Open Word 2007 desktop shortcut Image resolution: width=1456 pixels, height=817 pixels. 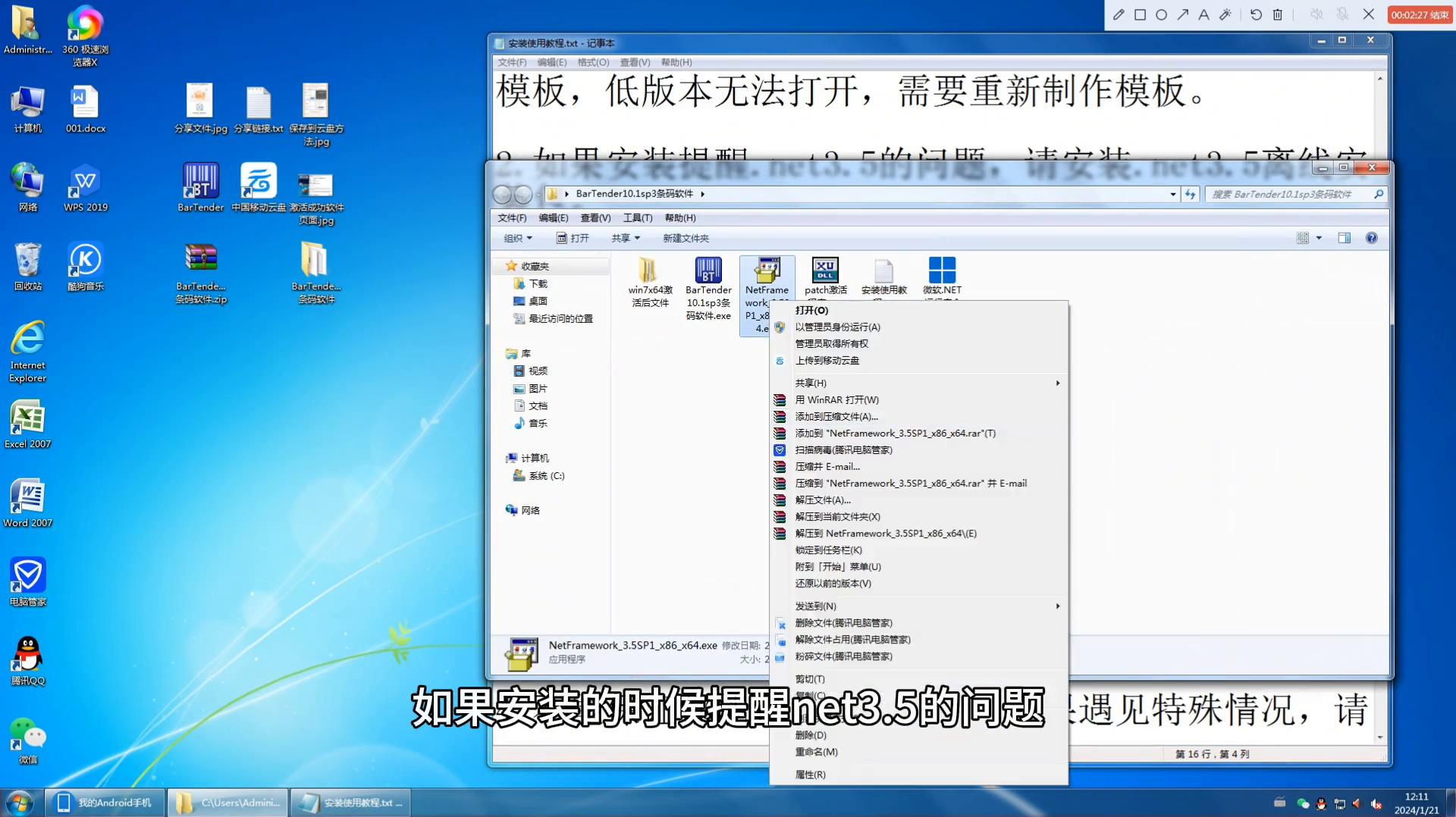[28, 503]
